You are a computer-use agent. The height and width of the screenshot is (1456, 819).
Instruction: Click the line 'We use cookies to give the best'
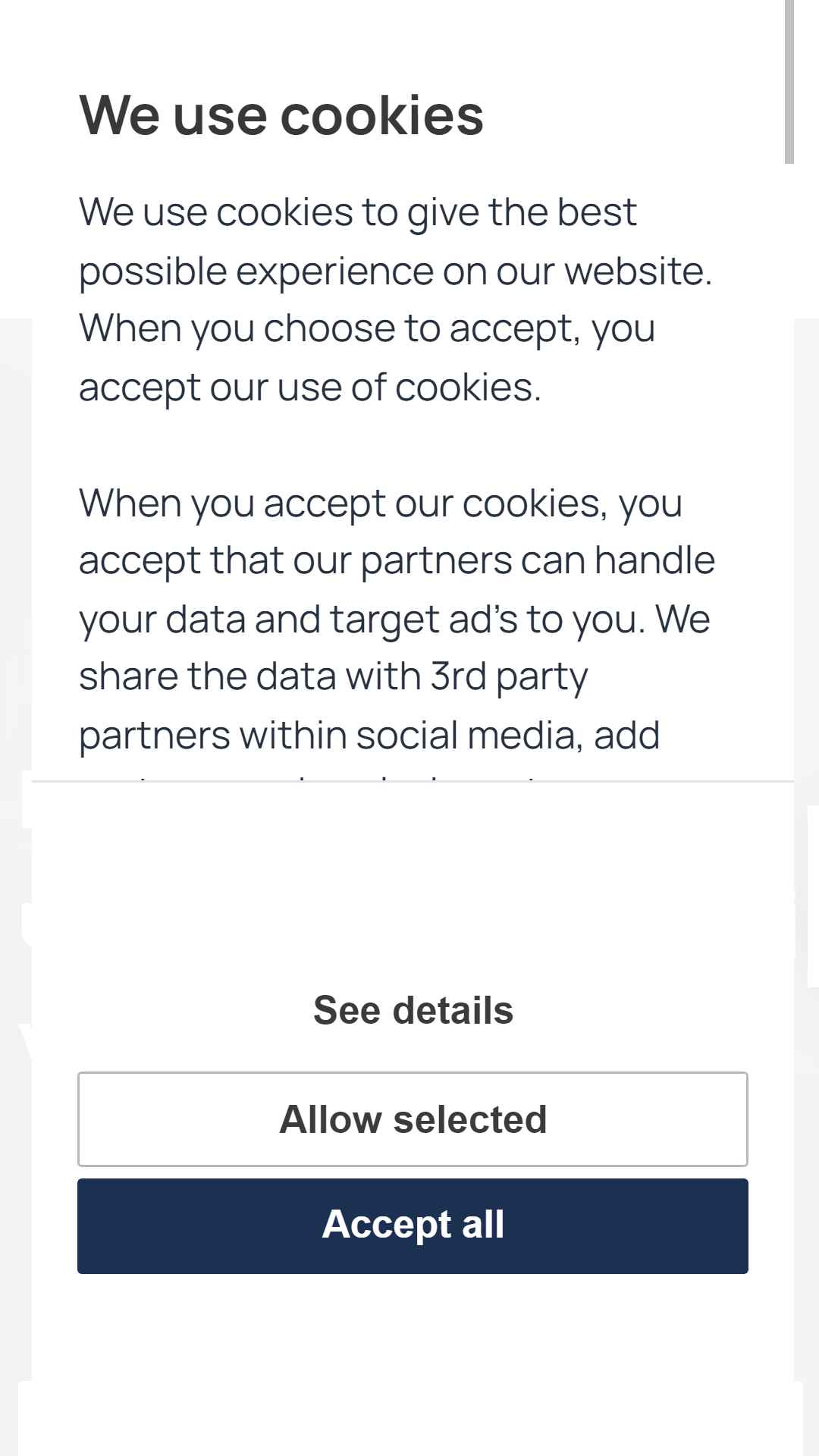pyautogui.click(x=357, y=212)
